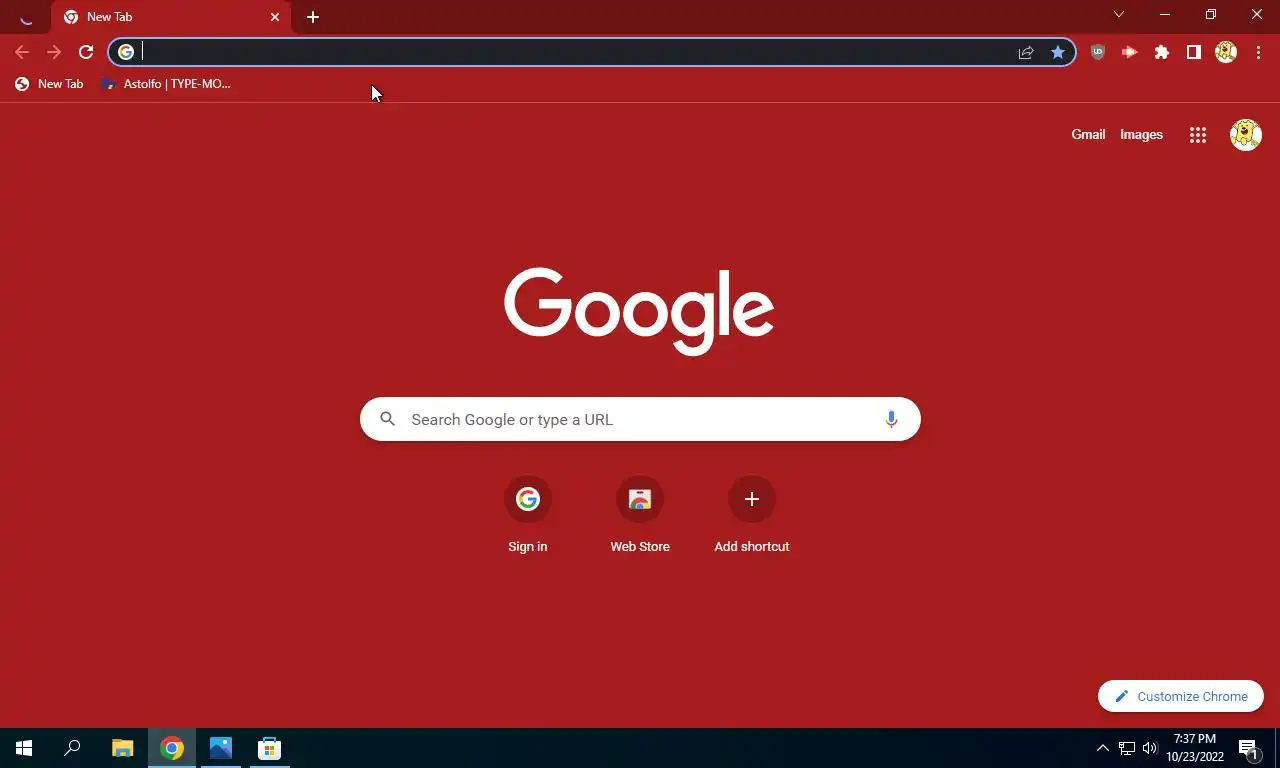Click the browser forward arrow
This screenshot has width=1280, height=768.
click(x=54, y=52)
